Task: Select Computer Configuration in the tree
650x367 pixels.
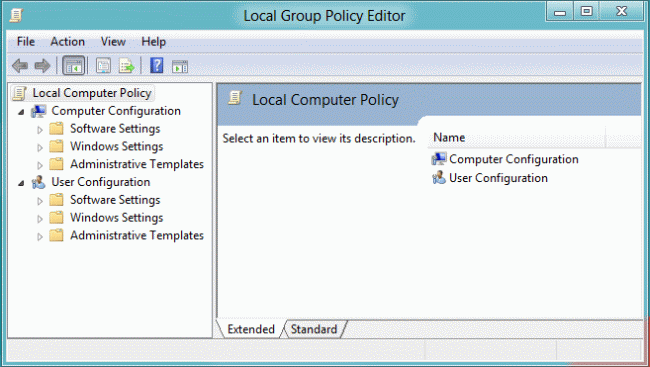Action: tap(116, 111)
